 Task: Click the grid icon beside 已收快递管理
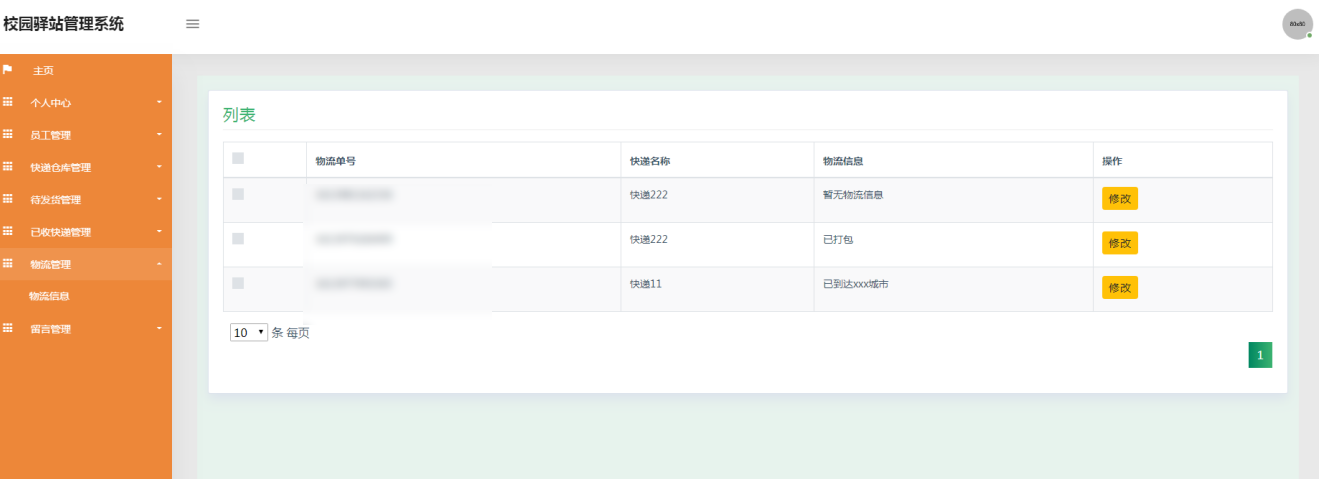(x=8, y=231)
